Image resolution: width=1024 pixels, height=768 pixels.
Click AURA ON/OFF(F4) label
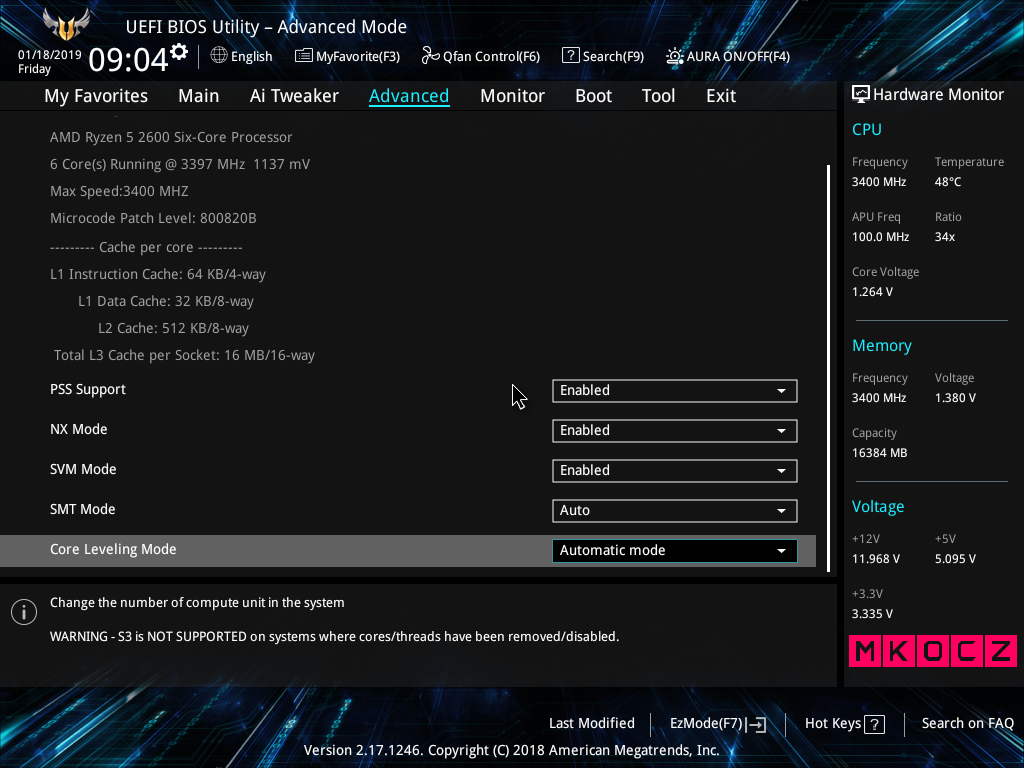[x=738, y=56]
